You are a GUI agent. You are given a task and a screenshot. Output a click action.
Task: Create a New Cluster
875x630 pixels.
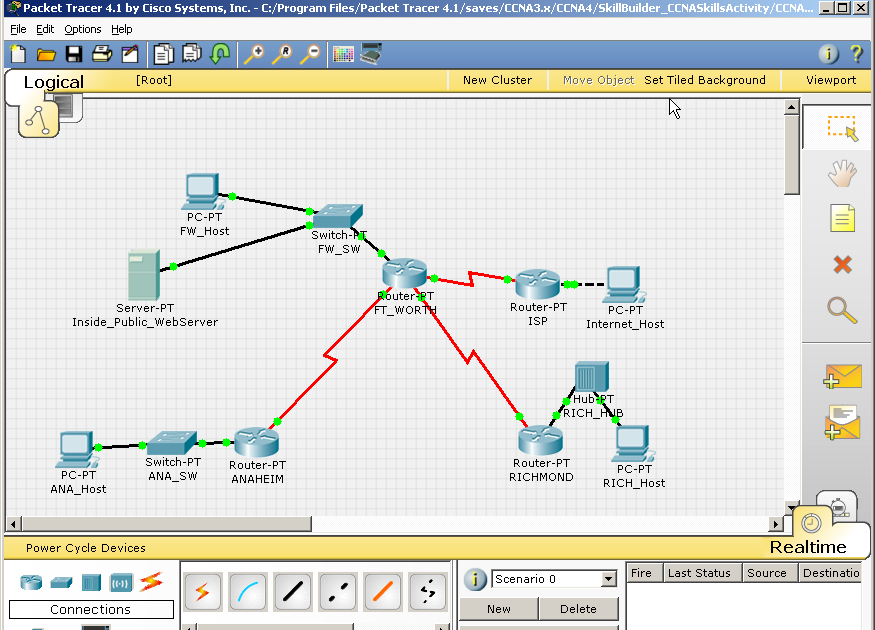pos(497,80)
